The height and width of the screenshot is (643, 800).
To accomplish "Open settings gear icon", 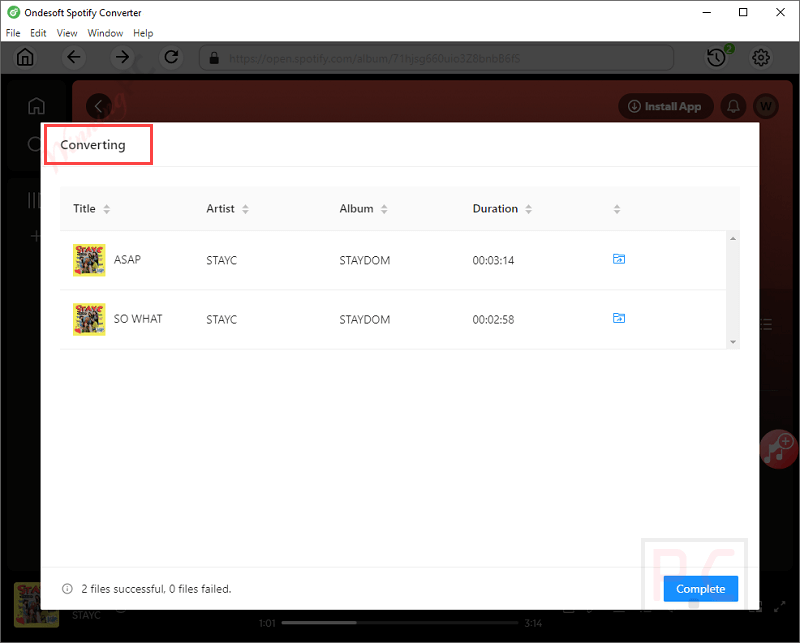I will 761,57.
